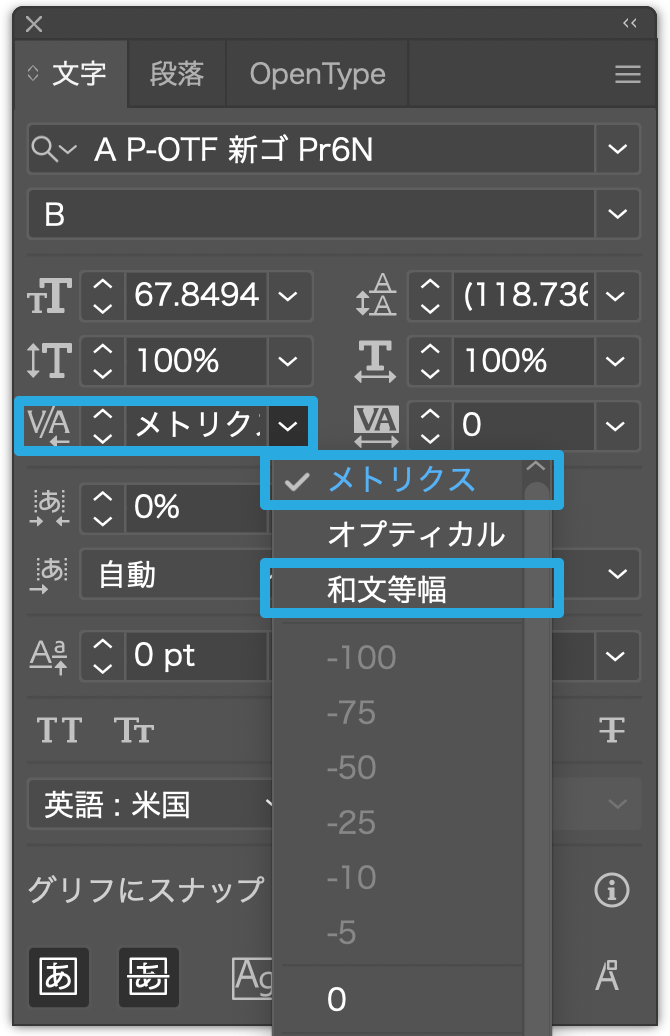
Task: Click the tsume character tightening icon
Action: [50, 507]
